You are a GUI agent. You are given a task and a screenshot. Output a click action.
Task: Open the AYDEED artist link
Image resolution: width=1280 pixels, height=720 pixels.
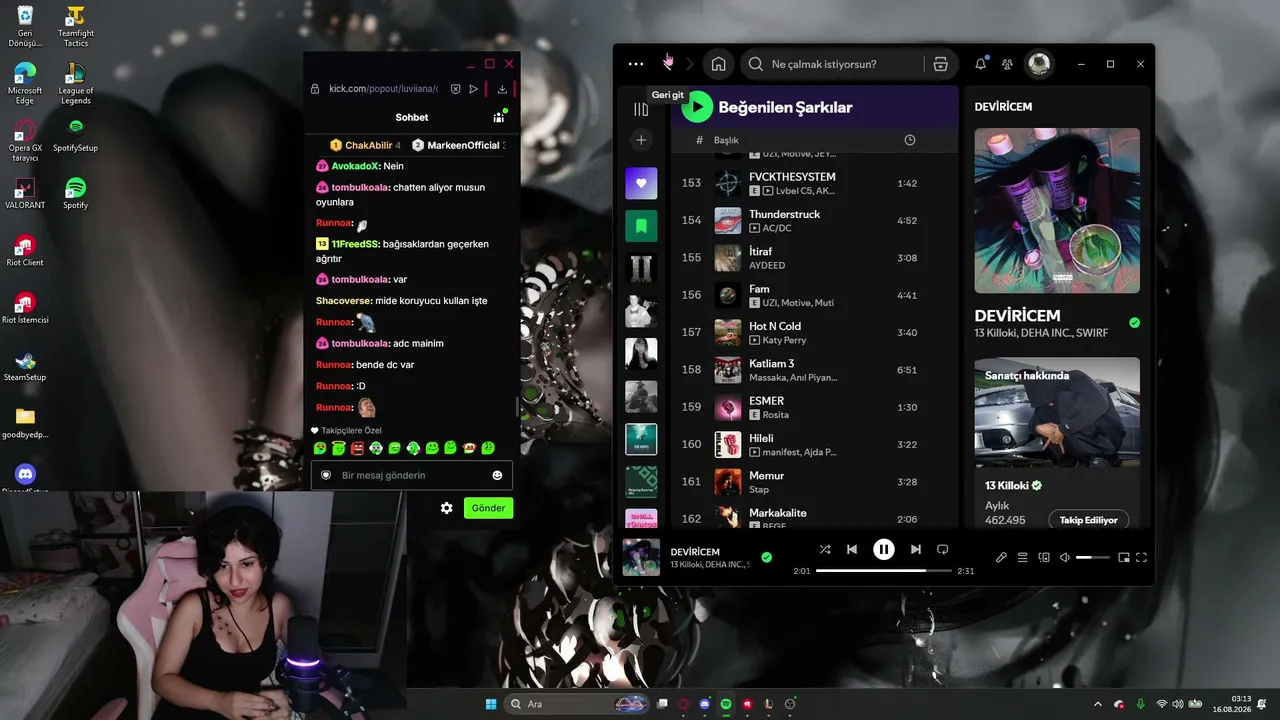[x=767, y=266]
